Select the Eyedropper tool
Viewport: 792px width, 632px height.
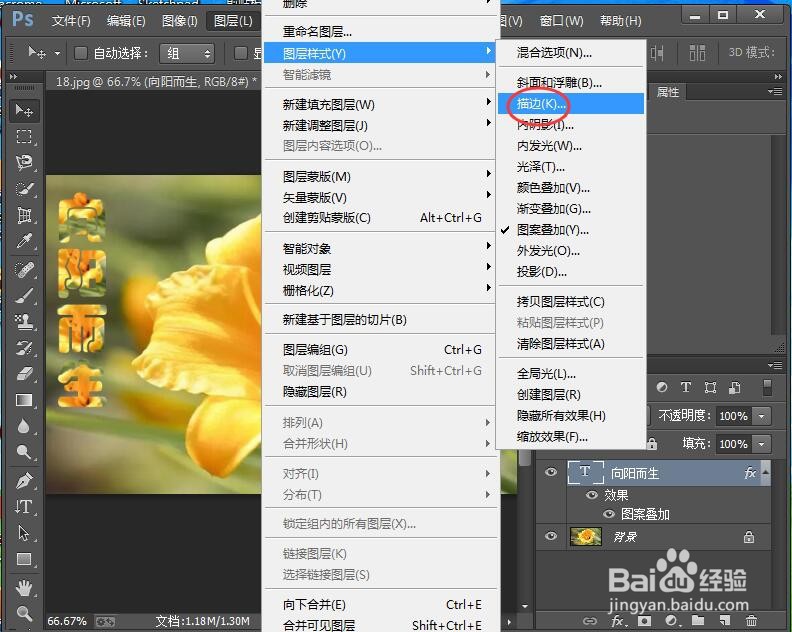click(24, 241)
